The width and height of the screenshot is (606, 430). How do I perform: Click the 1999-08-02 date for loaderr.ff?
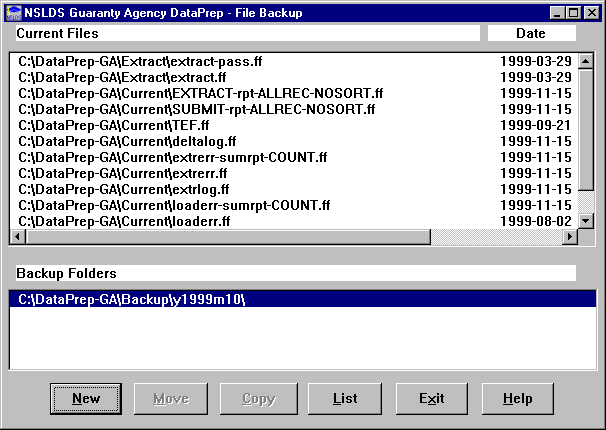pyautogui.click(x=535, y=221)
